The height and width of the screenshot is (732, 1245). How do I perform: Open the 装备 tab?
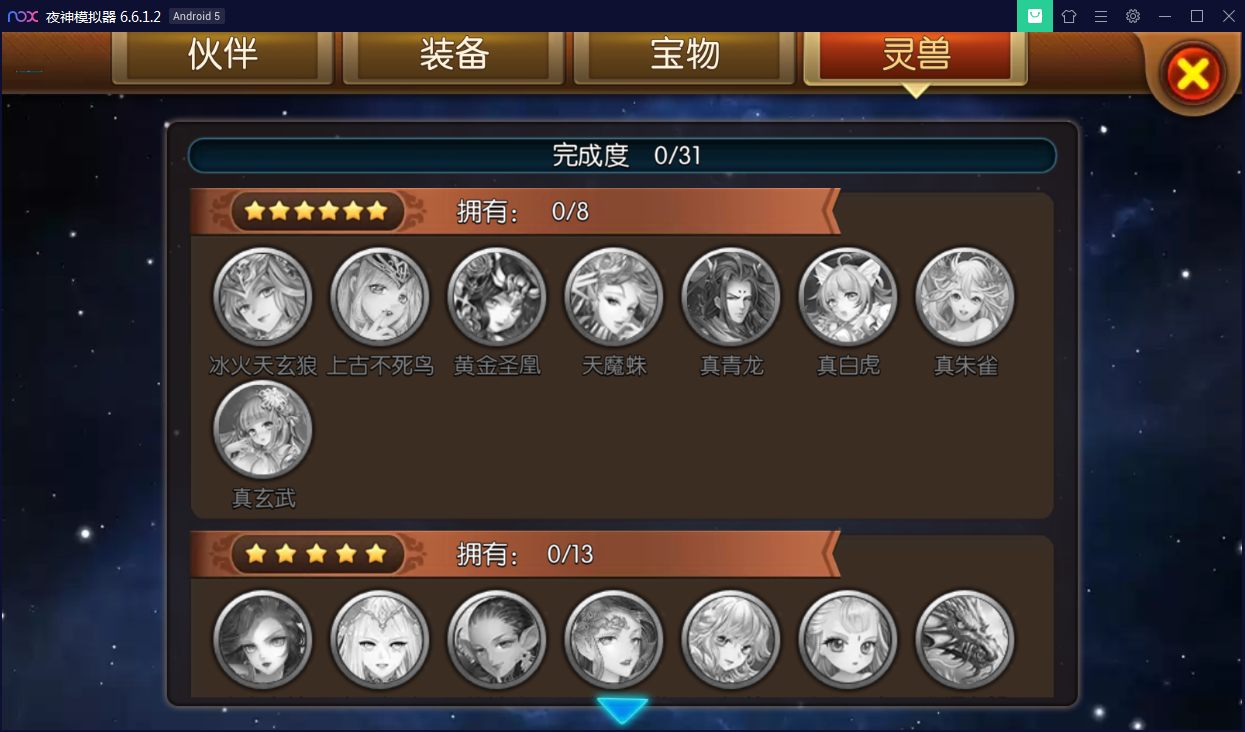click(454, 56)
